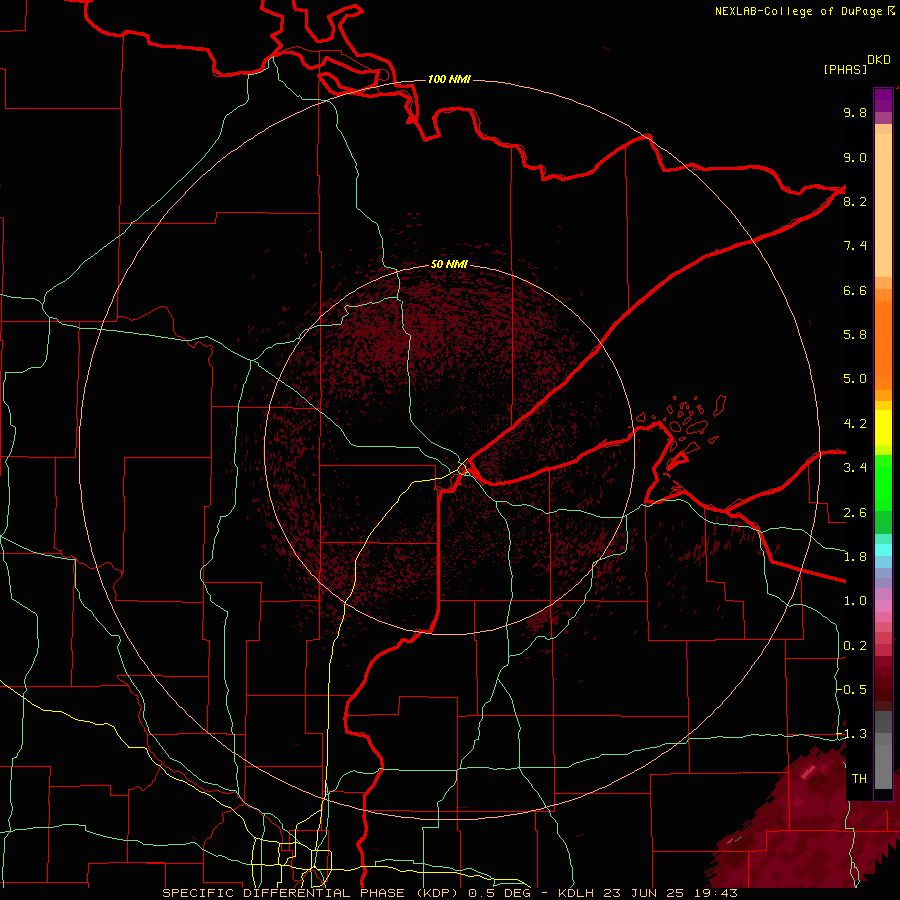Image resolution: width=900 pixels, height=900 pixels.
Task: Click the -0.5 value on the color scale
Action: click(x=852, y=689)
